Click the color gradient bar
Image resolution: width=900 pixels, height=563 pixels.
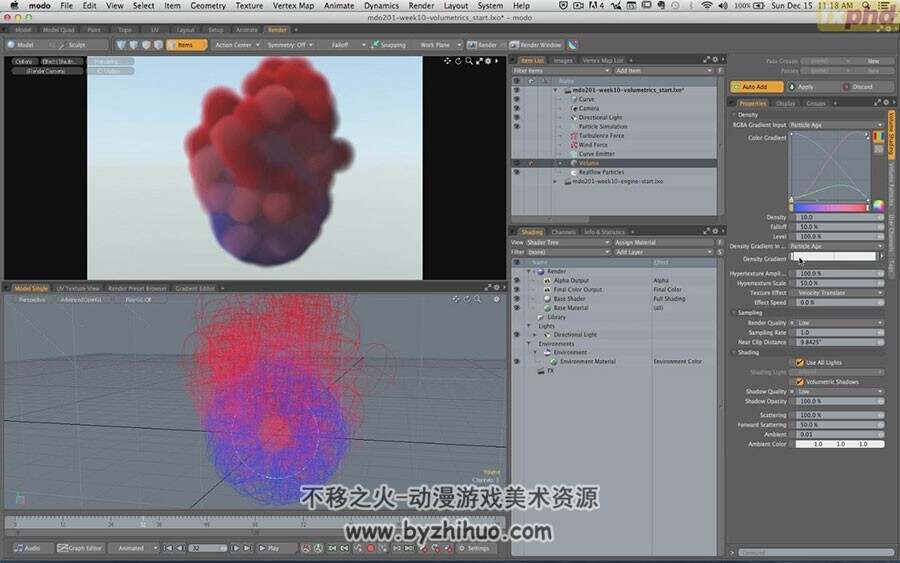point(830,208)
